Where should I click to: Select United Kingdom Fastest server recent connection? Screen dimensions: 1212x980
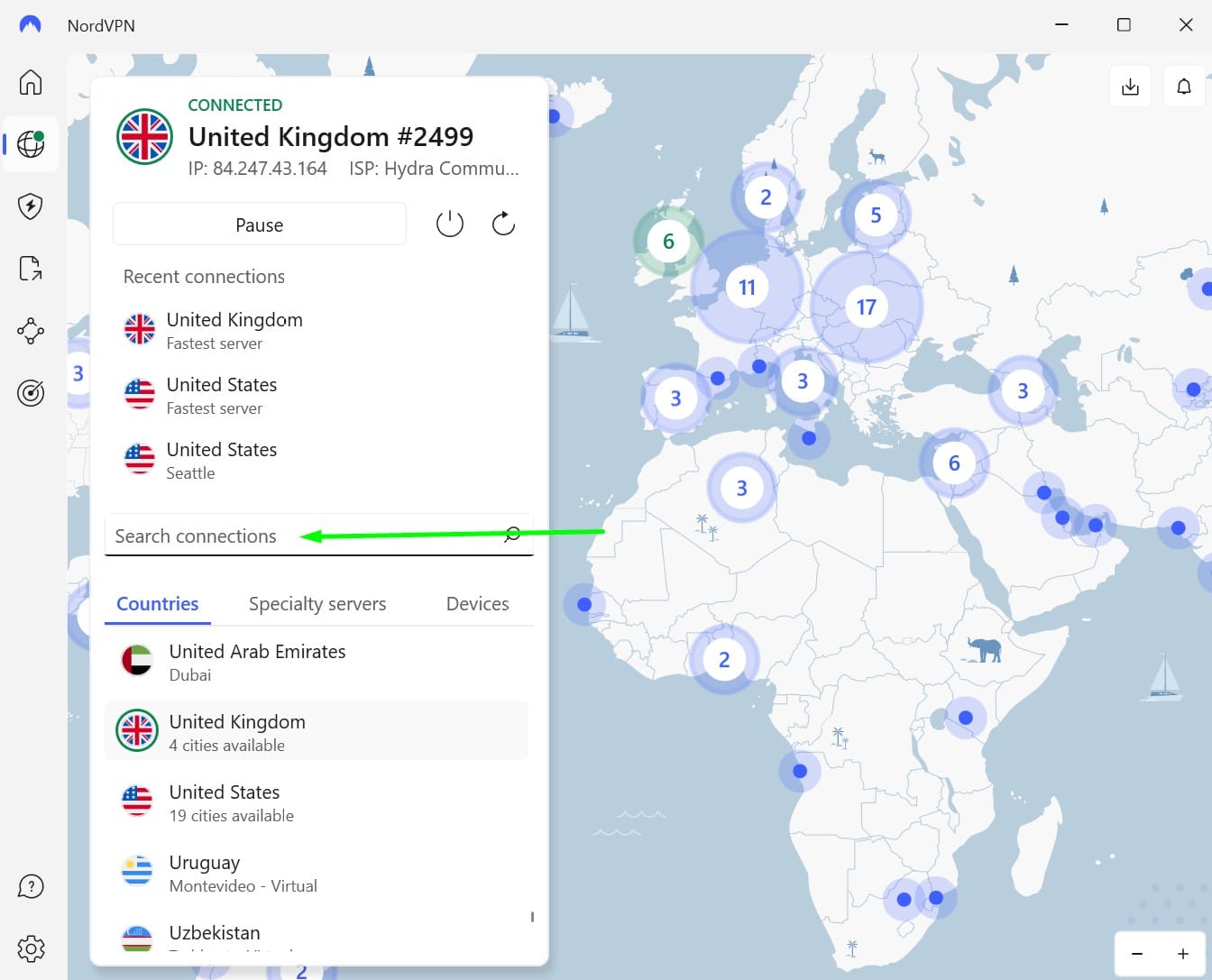coord(317,331)
